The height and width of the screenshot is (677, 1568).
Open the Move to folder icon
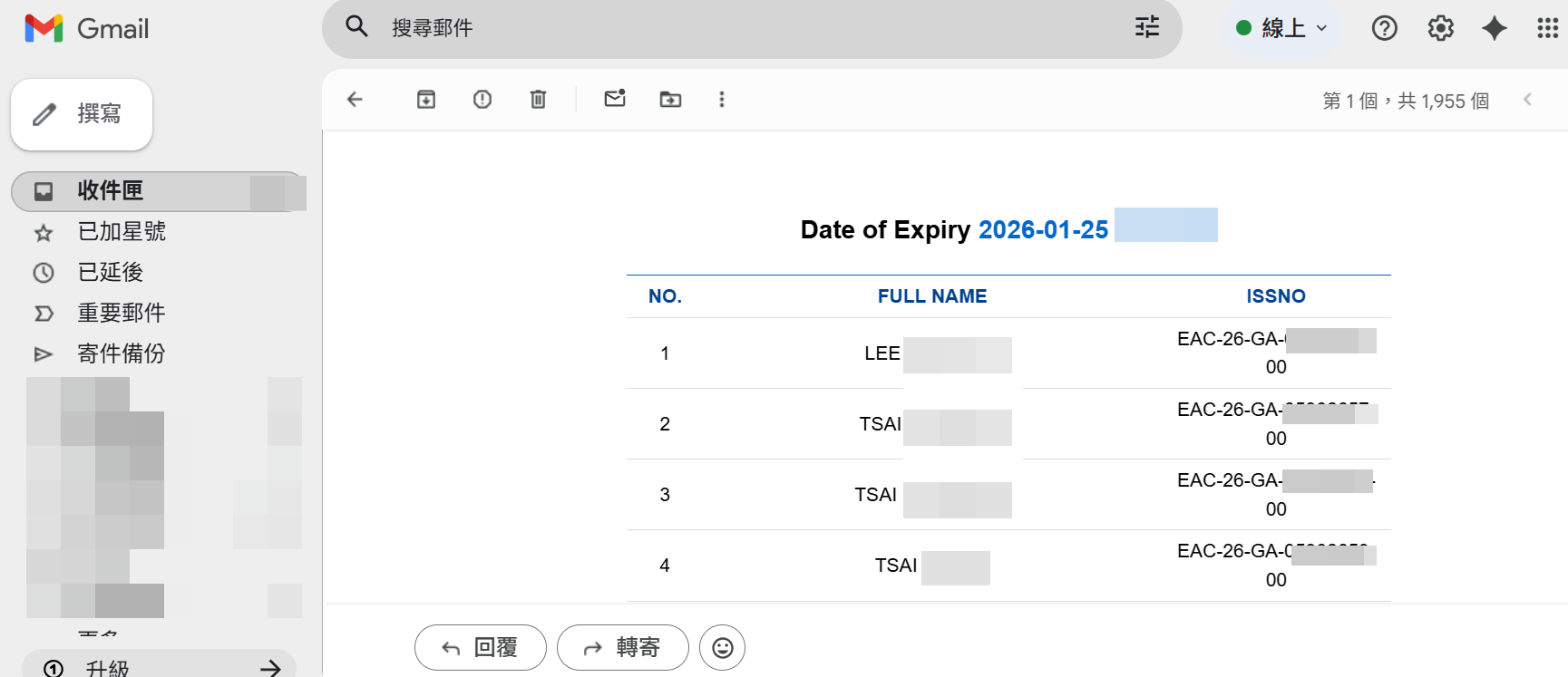(670, 100)
